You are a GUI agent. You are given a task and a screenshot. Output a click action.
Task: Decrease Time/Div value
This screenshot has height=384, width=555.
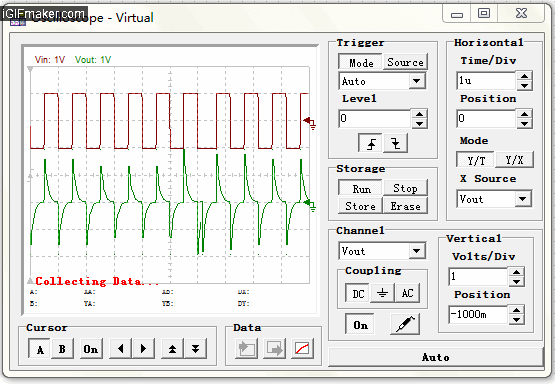pyautogui.click(x=525, y=85)
